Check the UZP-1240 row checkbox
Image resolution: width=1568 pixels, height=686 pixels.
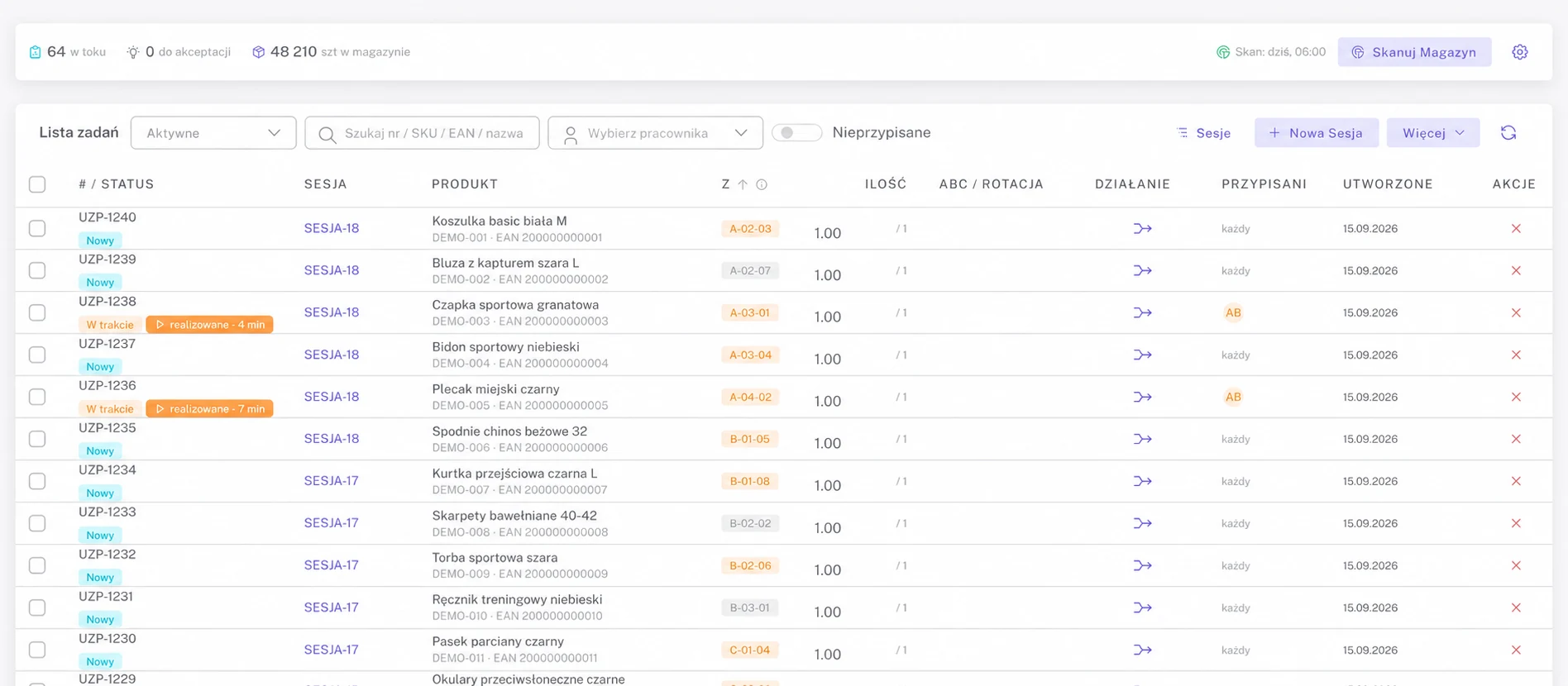[37, 228]
